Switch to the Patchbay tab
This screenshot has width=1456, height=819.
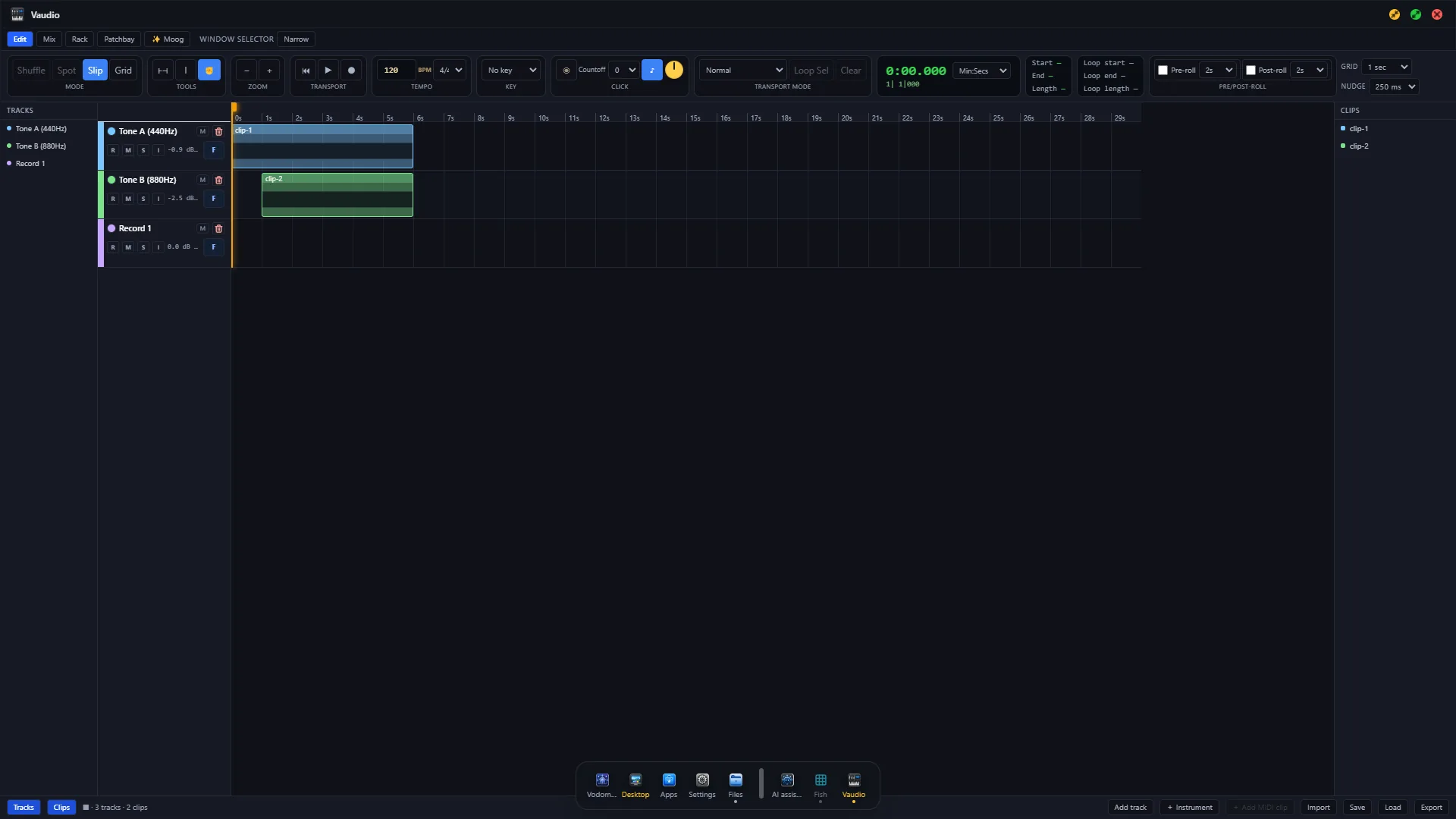[x=119, y=39]
